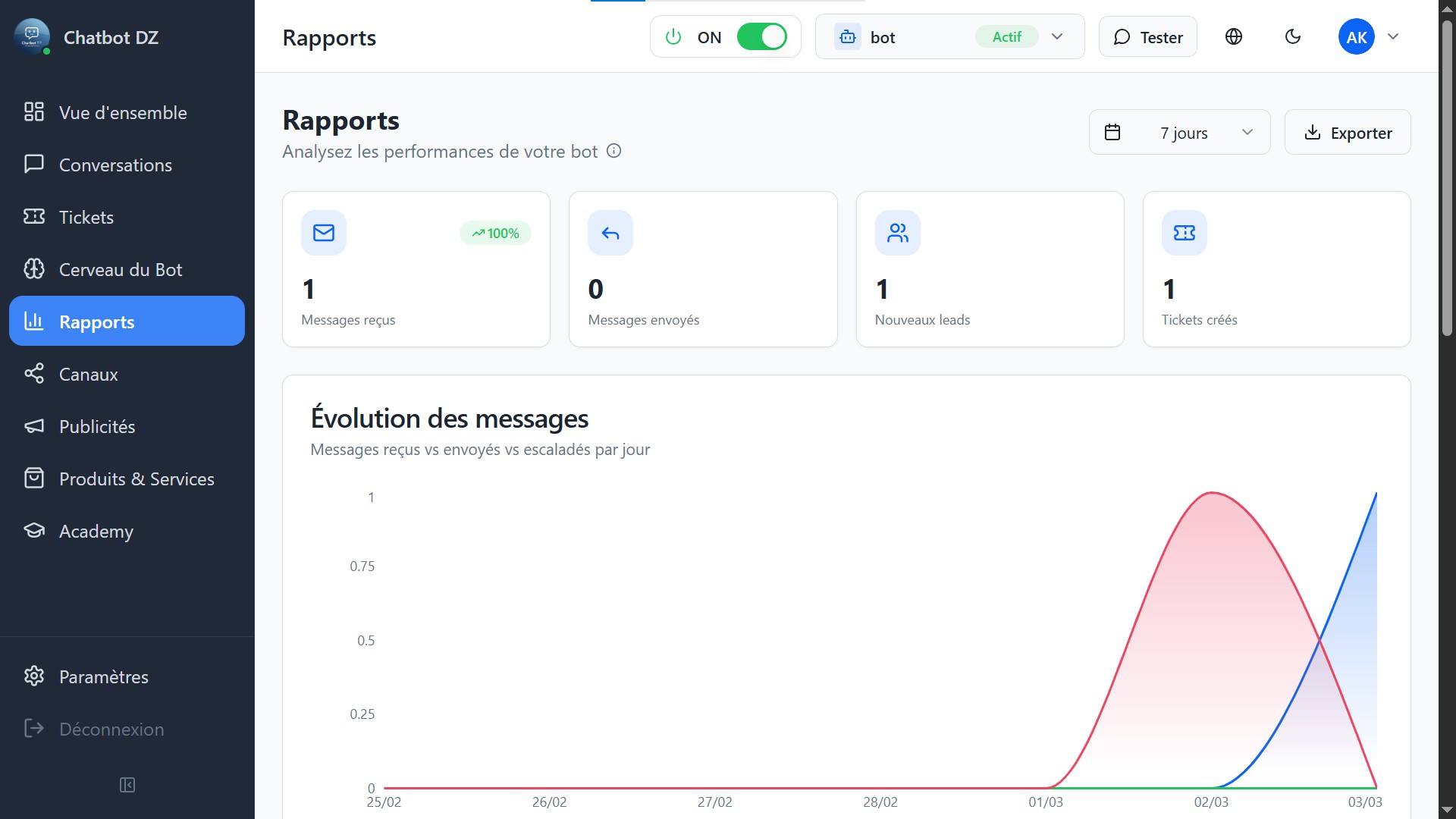
Task: Click the Messages reçus label
Action: [348, 320]
